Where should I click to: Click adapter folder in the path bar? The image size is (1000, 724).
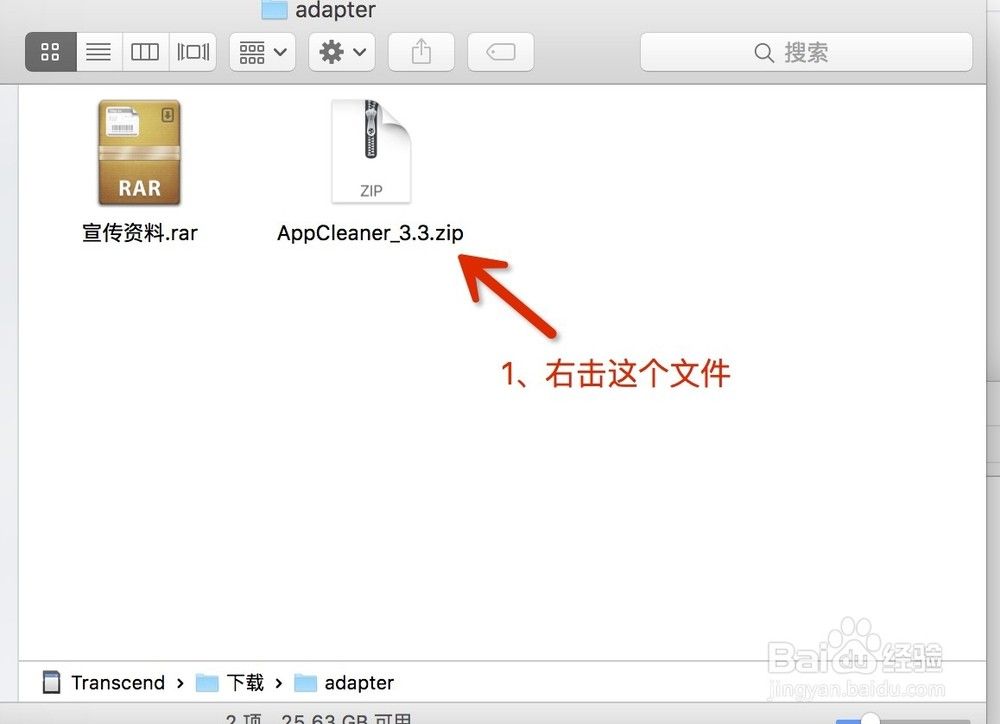point(344,683)
